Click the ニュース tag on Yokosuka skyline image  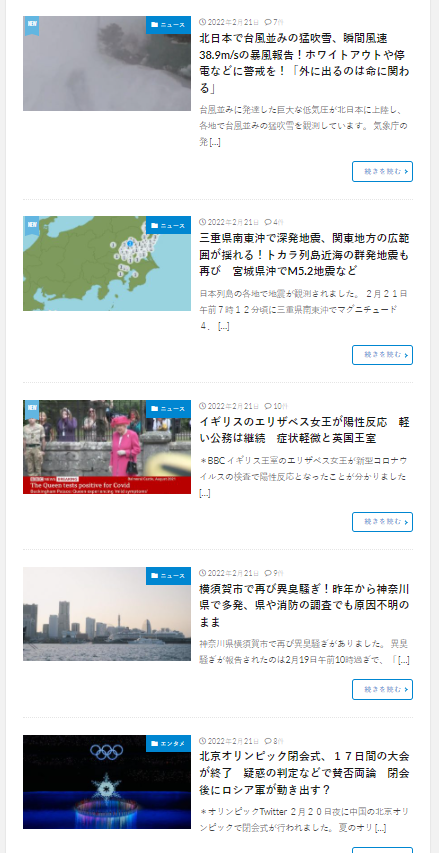click(x=168, y=576)
